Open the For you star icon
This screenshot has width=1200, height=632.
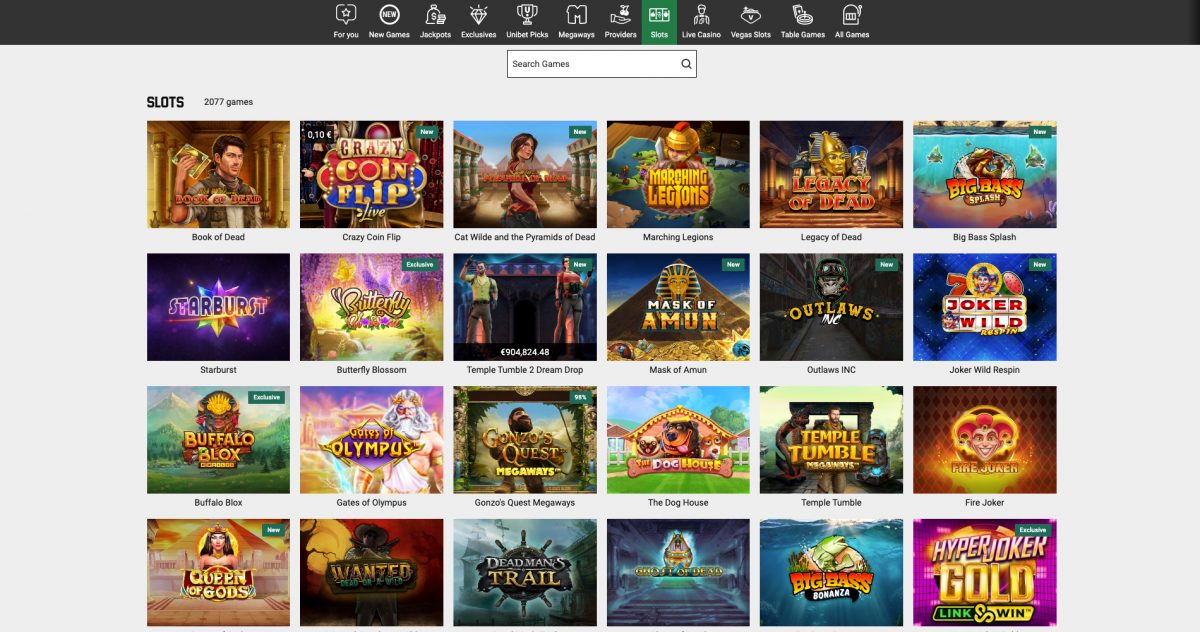click(x=346, y=14)
